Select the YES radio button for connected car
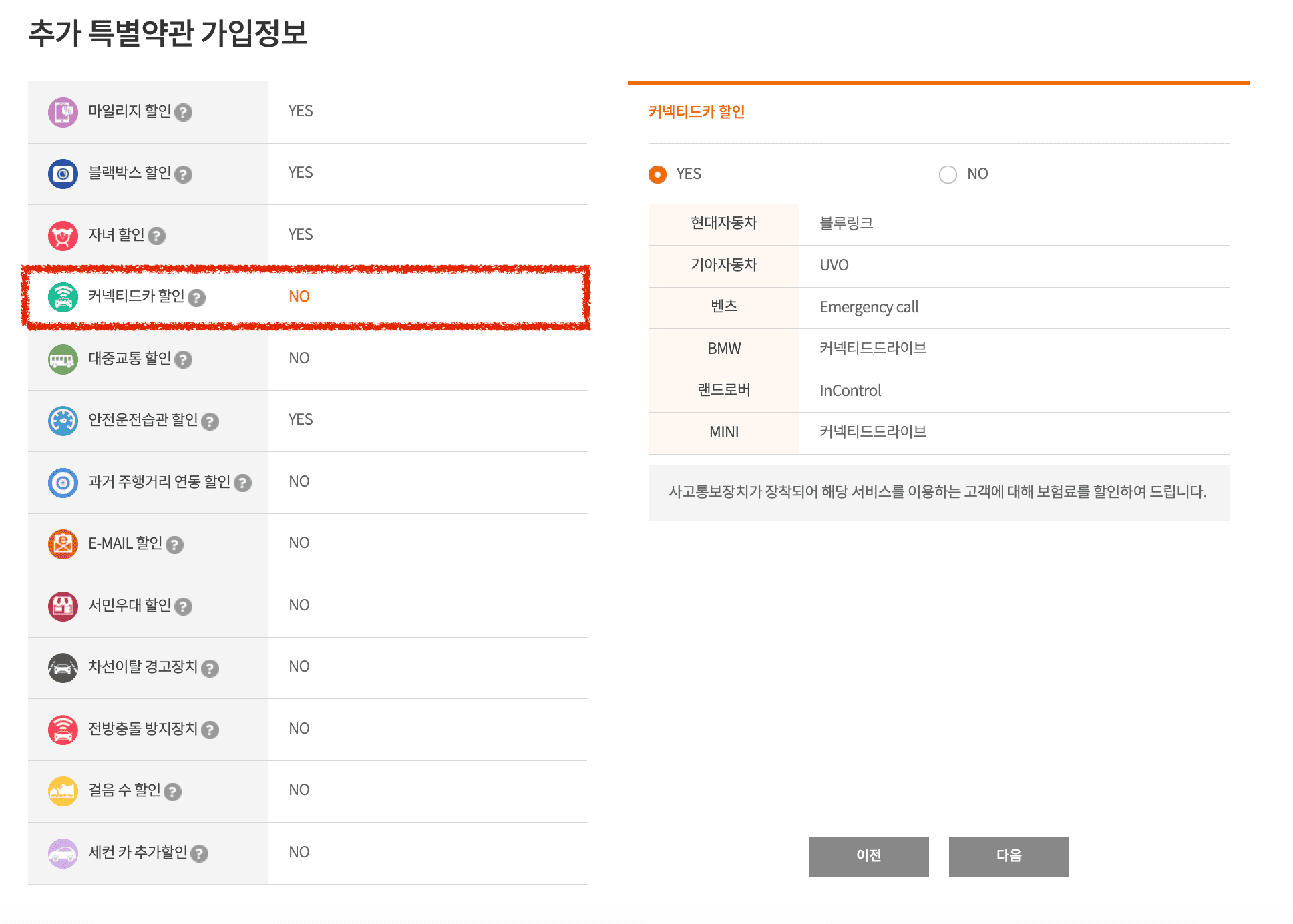The width and height of the screenshot is (1293, 924). (657, 174)
